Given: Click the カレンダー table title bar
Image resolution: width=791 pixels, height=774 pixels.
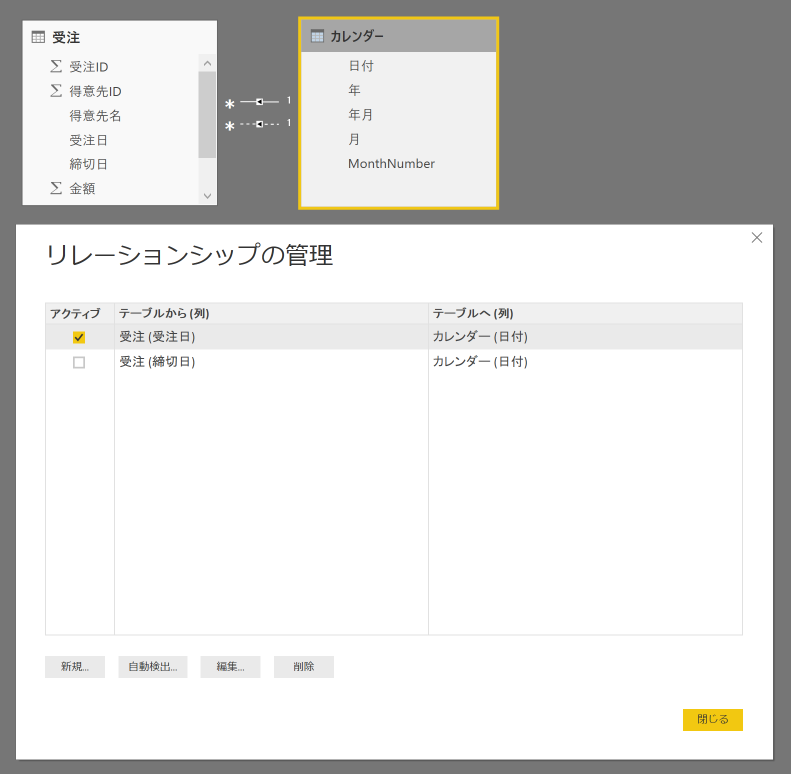Looking at the screenshot, I should (399, 36).
